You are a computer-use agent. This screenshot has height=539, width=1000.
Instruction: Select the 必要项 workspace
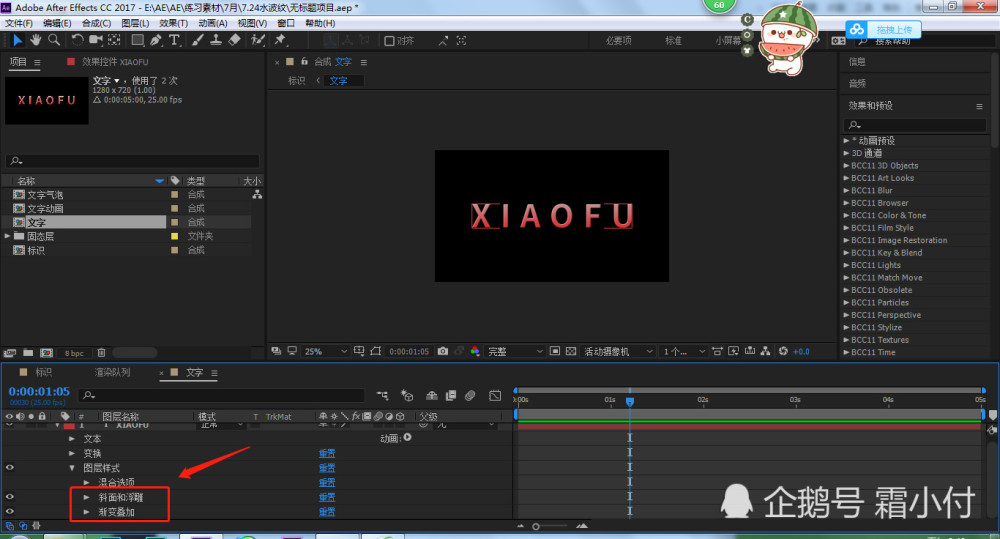click(x=618, y=41)
